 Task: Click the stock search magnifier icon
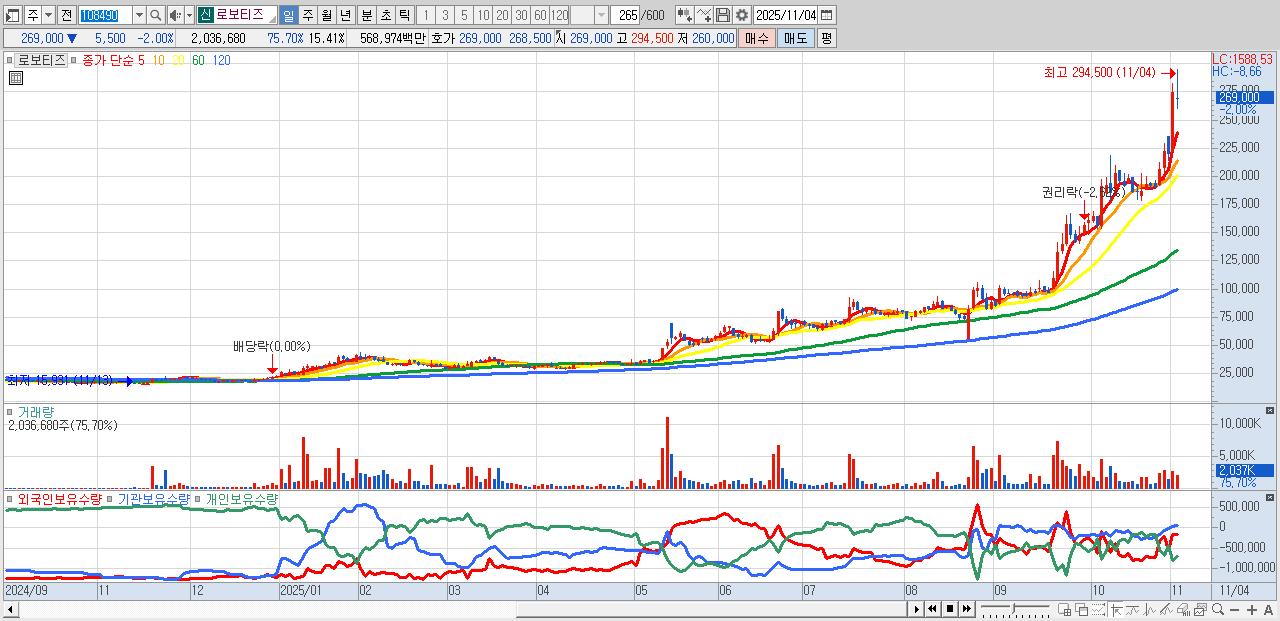pyautogui.click(x=155, y=15)
